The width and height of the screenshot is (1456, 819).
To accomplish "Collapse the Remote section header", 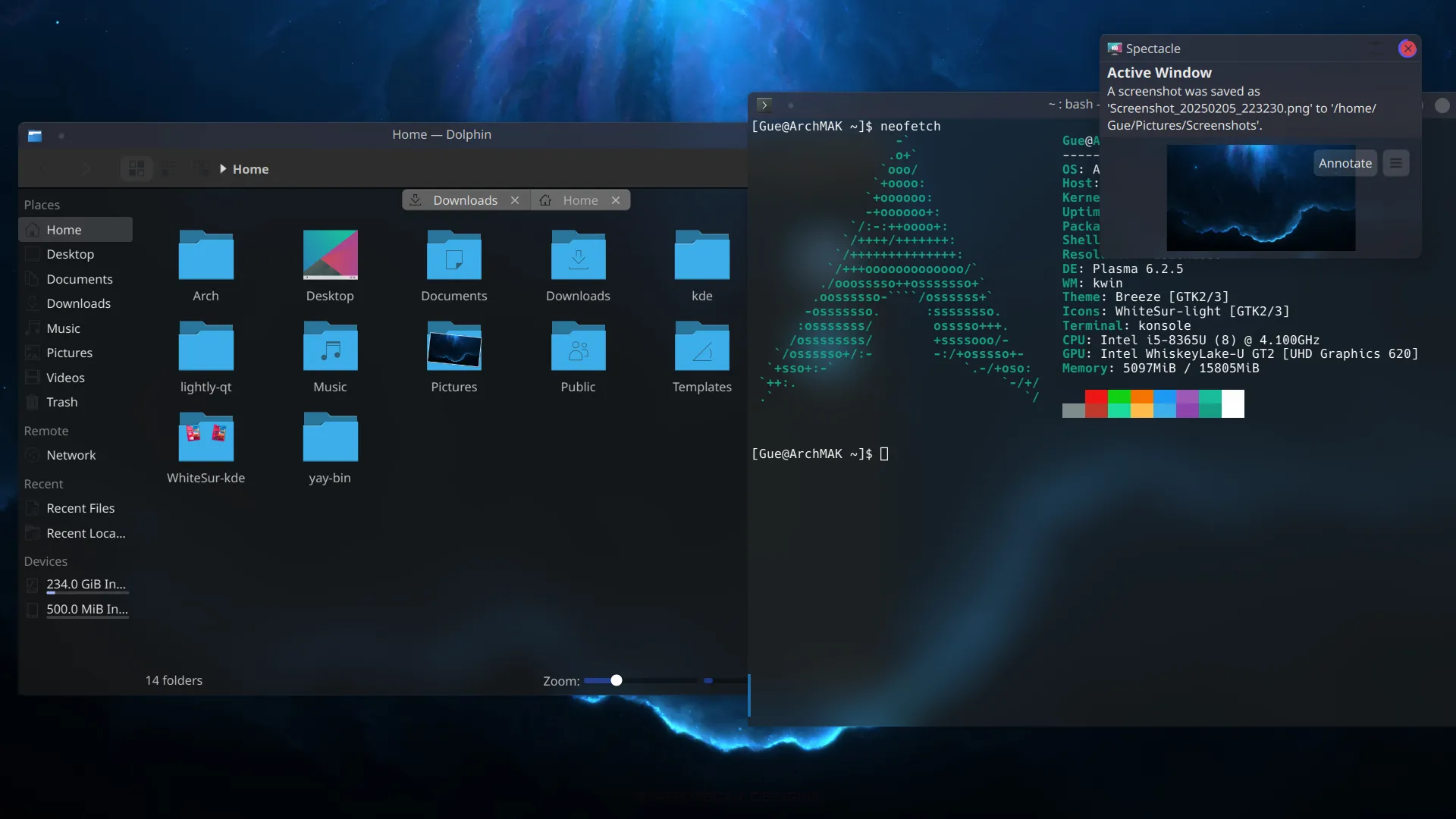I will pos(46,431).
